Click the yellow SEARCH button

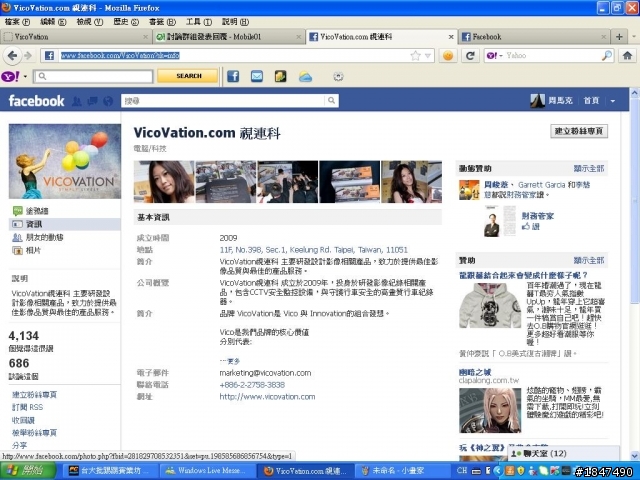pyautogui.click(x=188, y=76)
